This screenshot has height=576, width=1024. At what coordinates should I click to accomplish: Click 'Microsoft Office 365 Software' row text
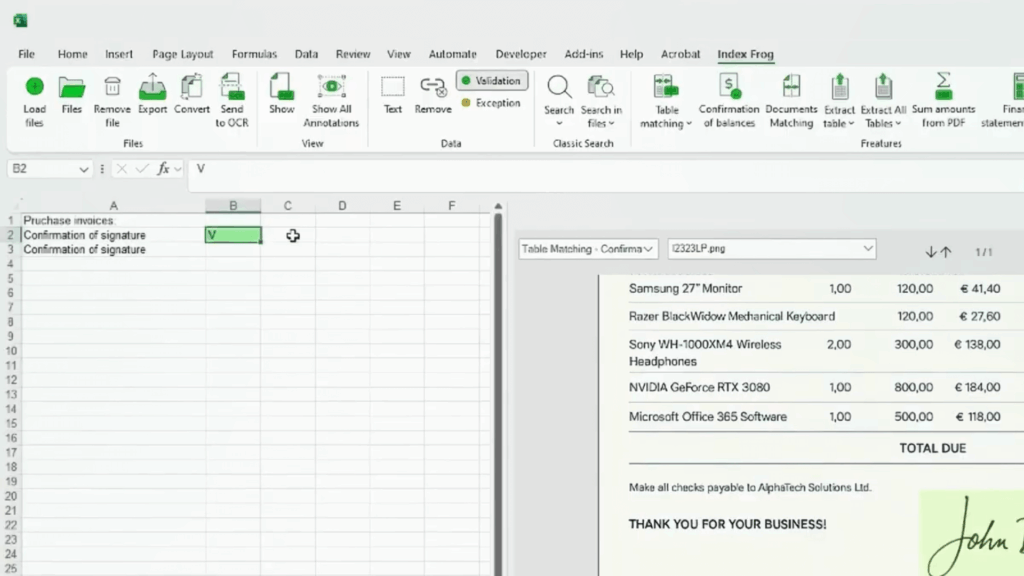pyautogui.click(x=707, y=417)
